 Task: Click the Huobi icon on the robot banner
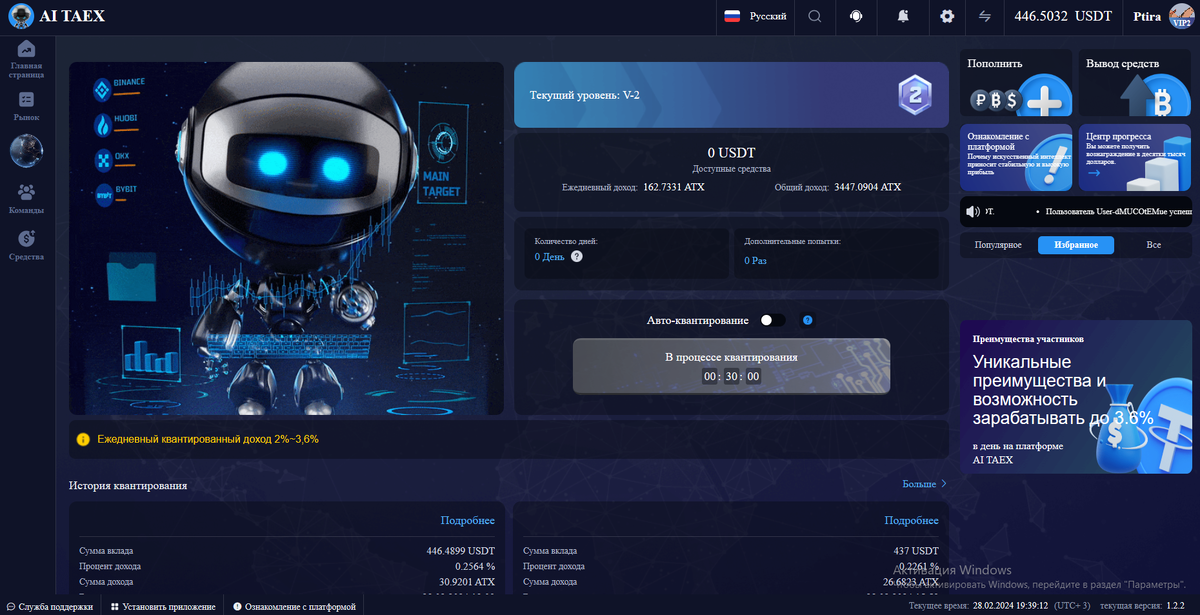(100, 124)
